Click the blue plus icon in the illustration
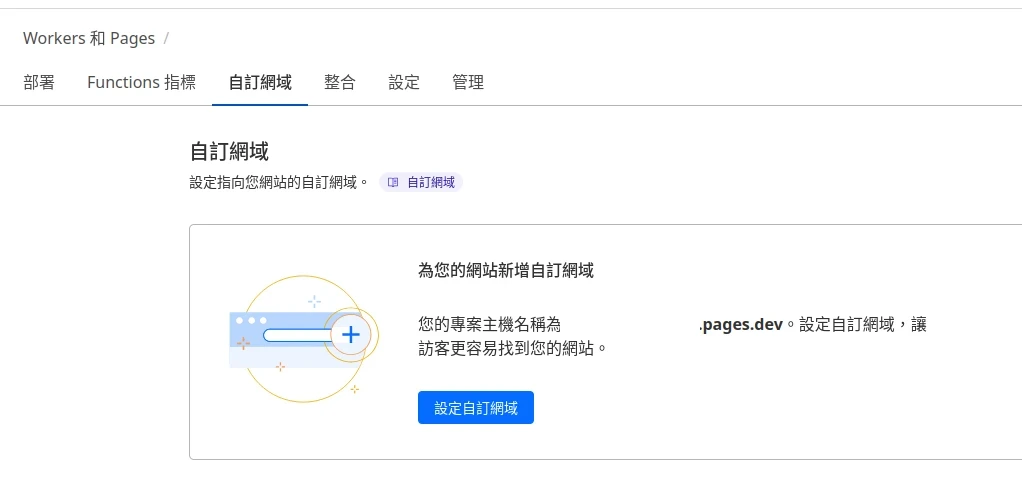This screenshot has width=1022, height=502. (350, 335)
